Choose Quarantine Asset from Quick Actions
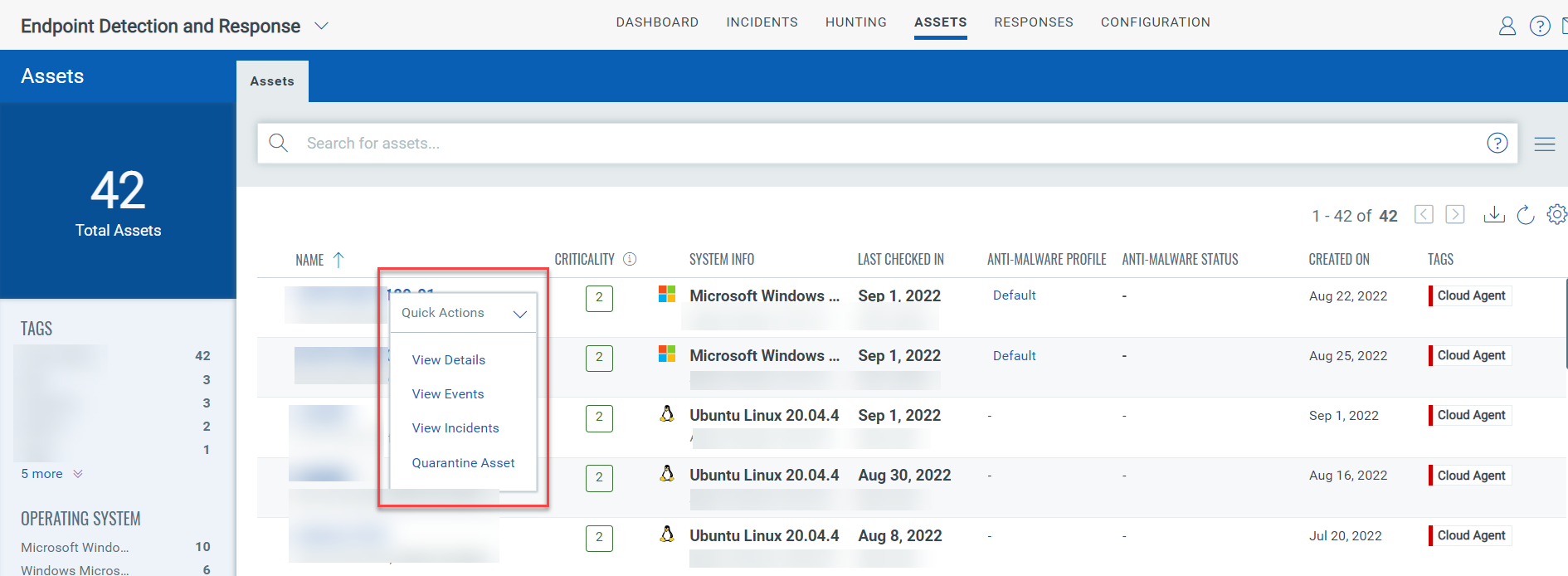This screenshot has height=576, width=1568. click(x=463, y=462)
